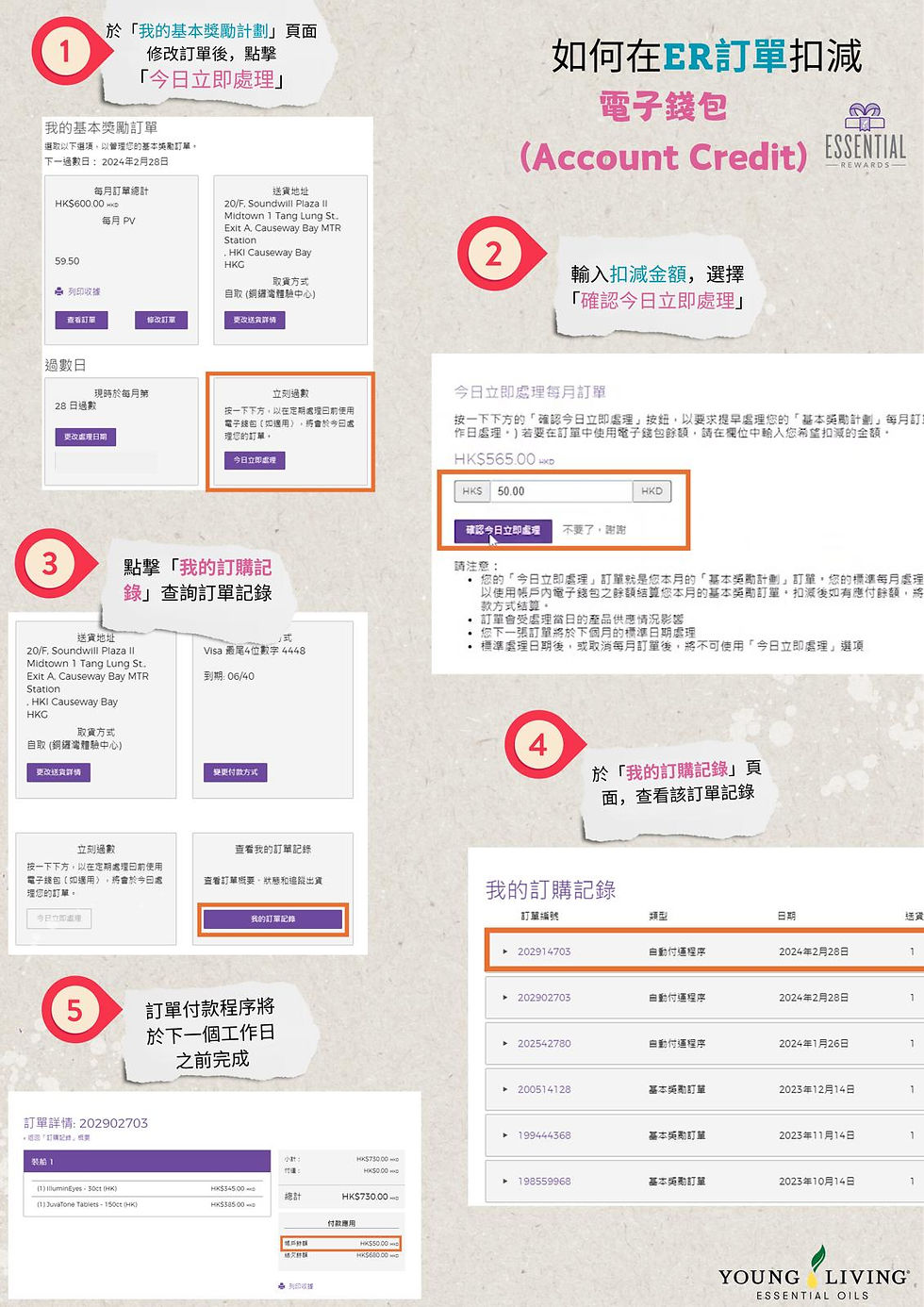The width and height of the screenshot is (924, 1307).
Task: Click the 總計 HK$730.00 total
Action: click(341, 1197)
